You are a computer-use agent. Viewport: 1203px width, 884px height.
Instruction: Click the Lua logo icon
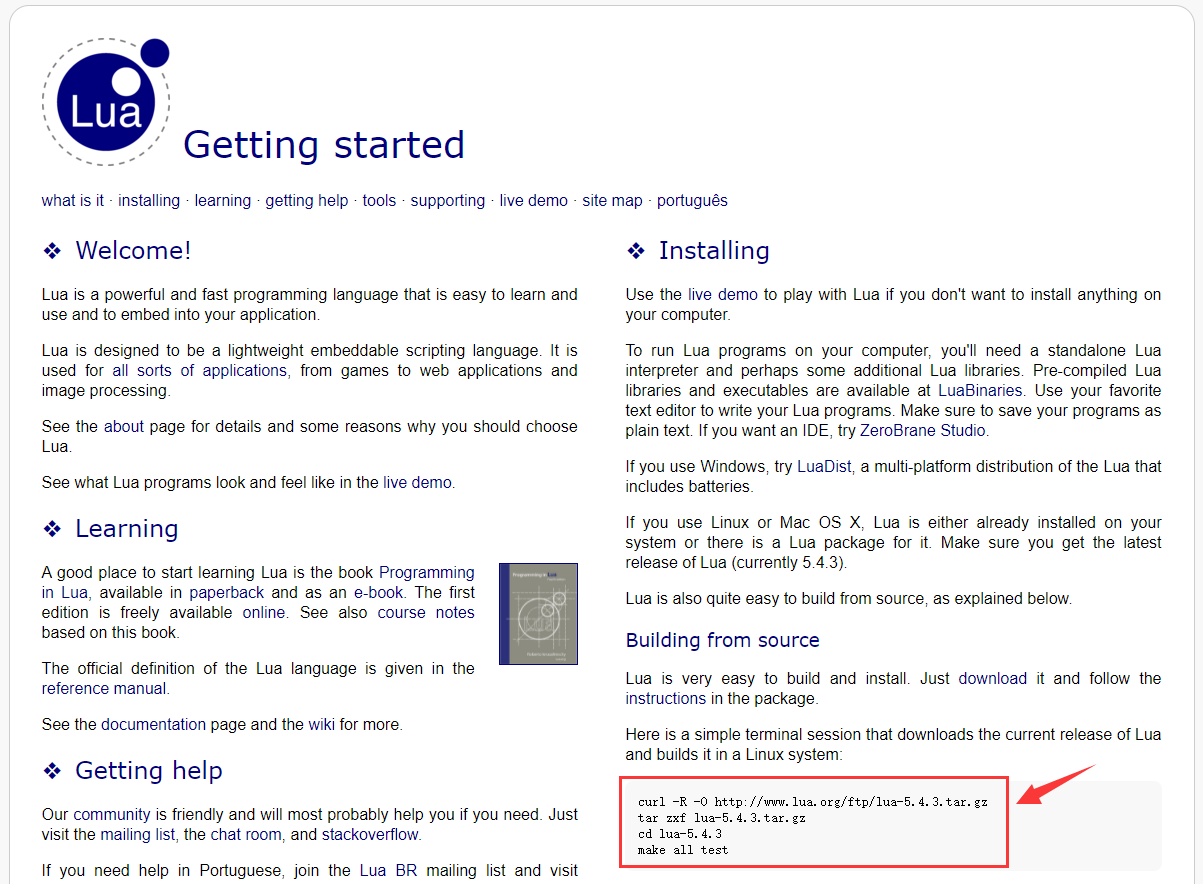click(x=106, y=102)
